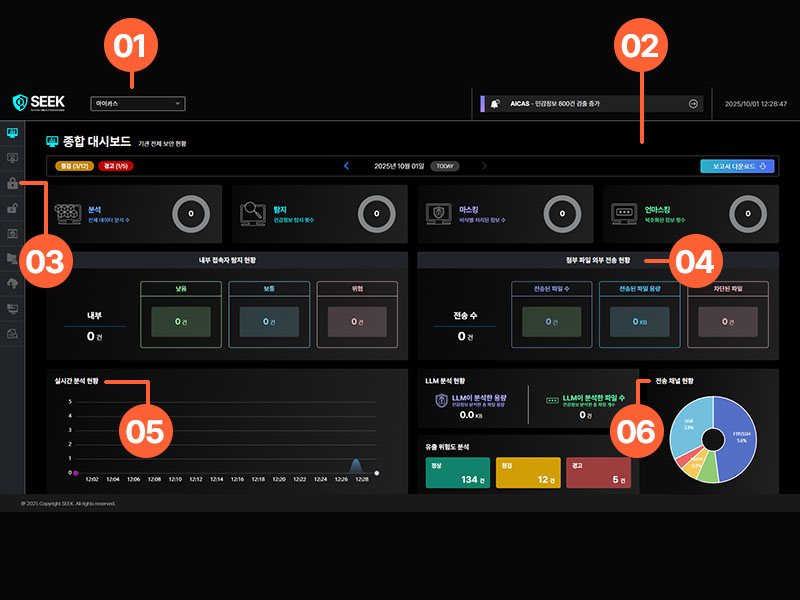Click the SEEK shield logo
This screenshot has height=600, width=800.
[20, 102]
